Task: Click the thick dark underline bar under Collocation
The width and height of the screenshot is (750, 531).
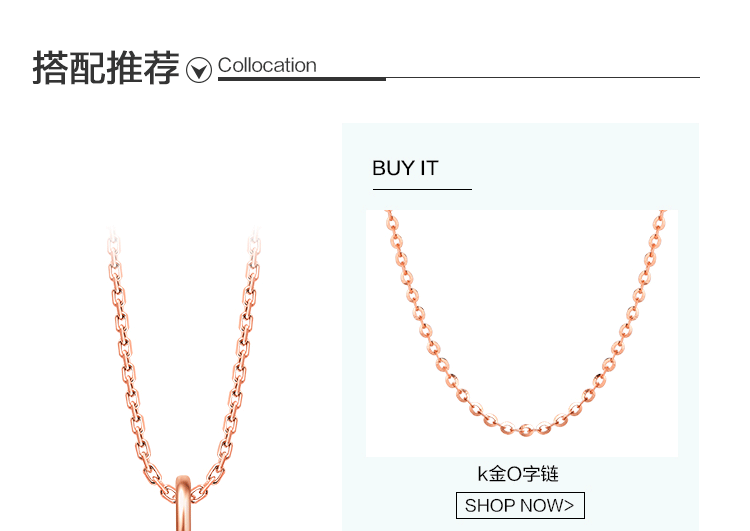Action: (x=302, y=79)
